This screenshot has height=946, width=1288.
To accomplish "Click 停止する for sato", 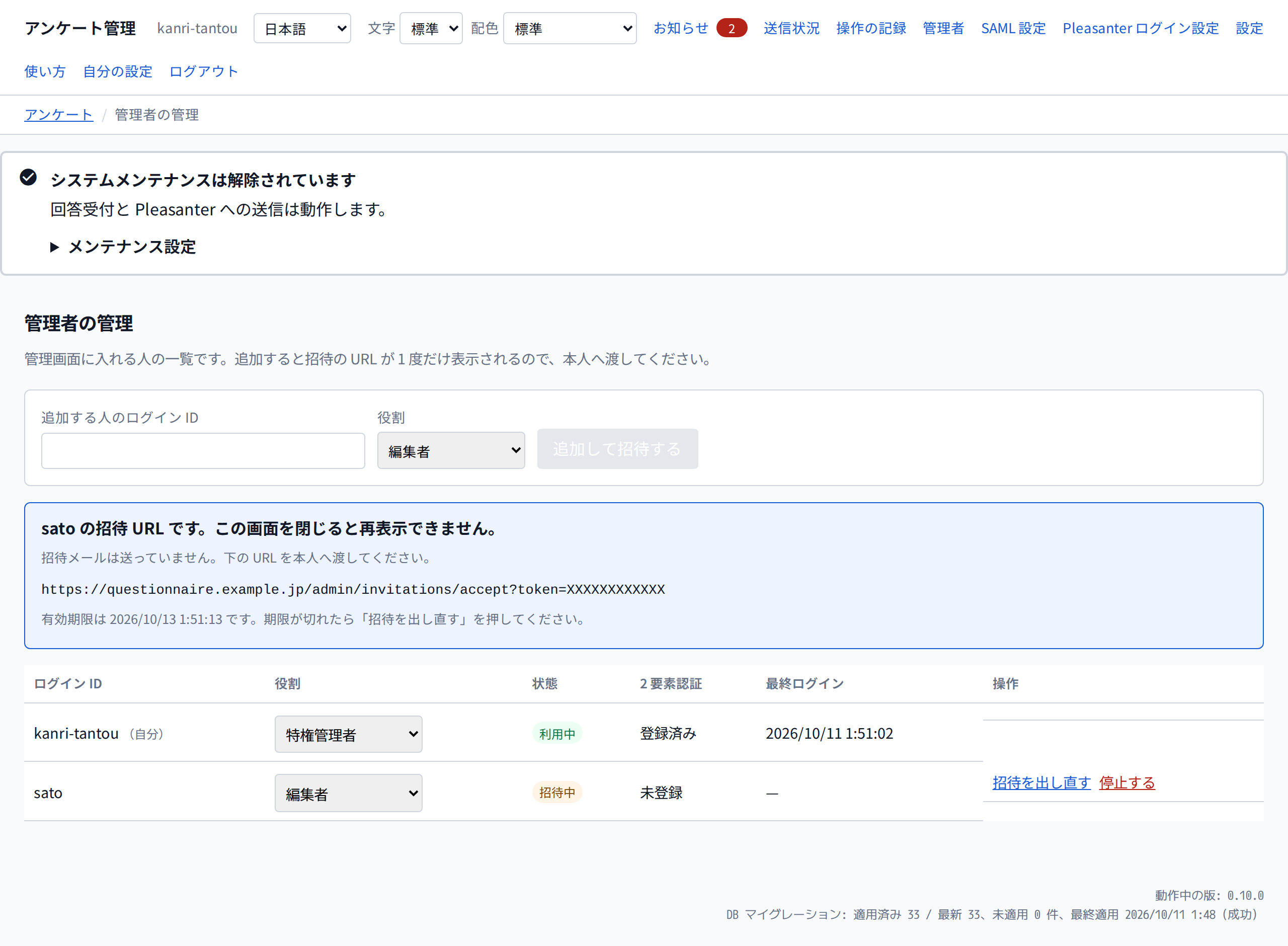I will pyautogui.click(x=1127, y=782).
